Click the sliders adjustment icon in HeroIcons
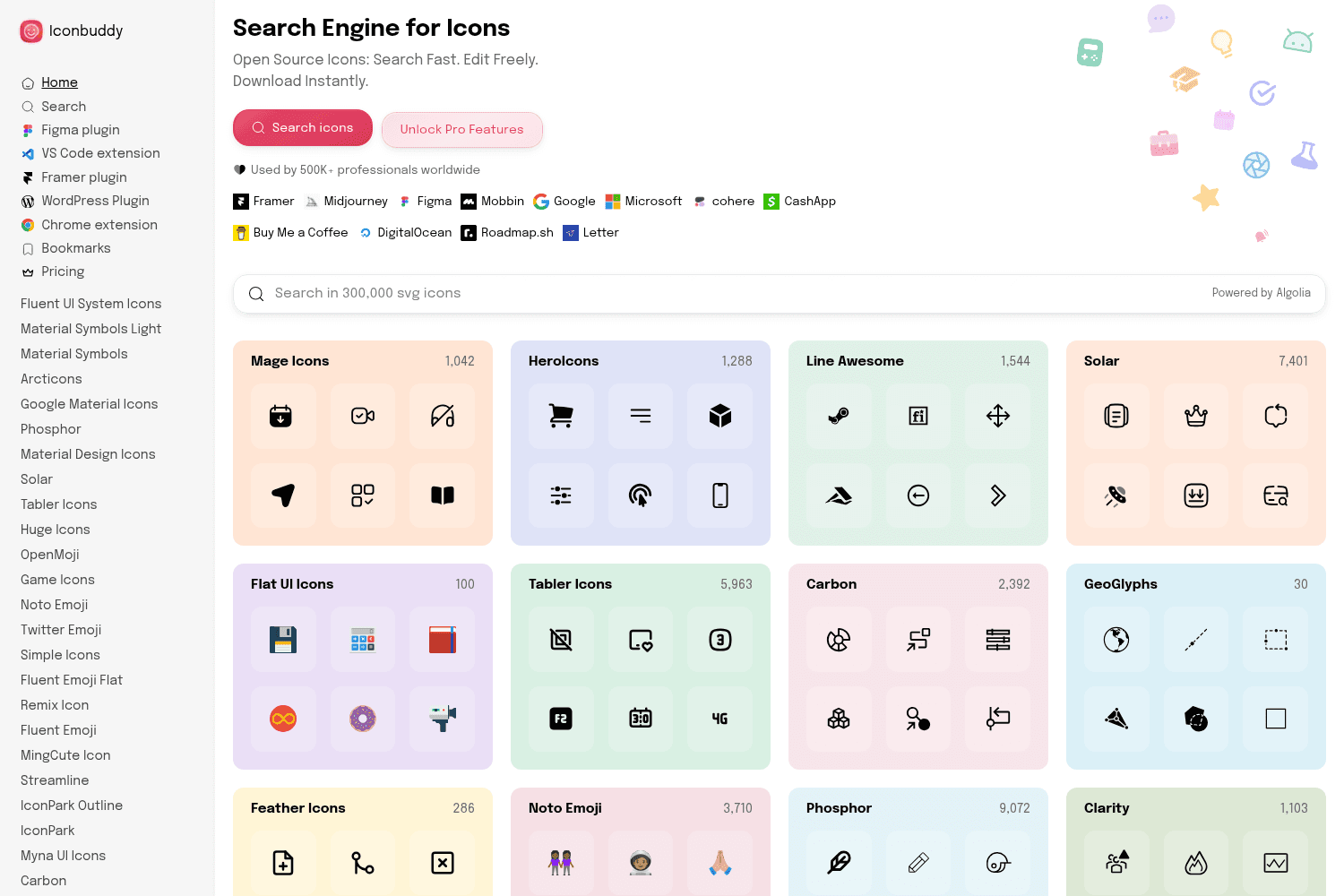Screen dimensions: 1344x896 click(x=561, y=495)
